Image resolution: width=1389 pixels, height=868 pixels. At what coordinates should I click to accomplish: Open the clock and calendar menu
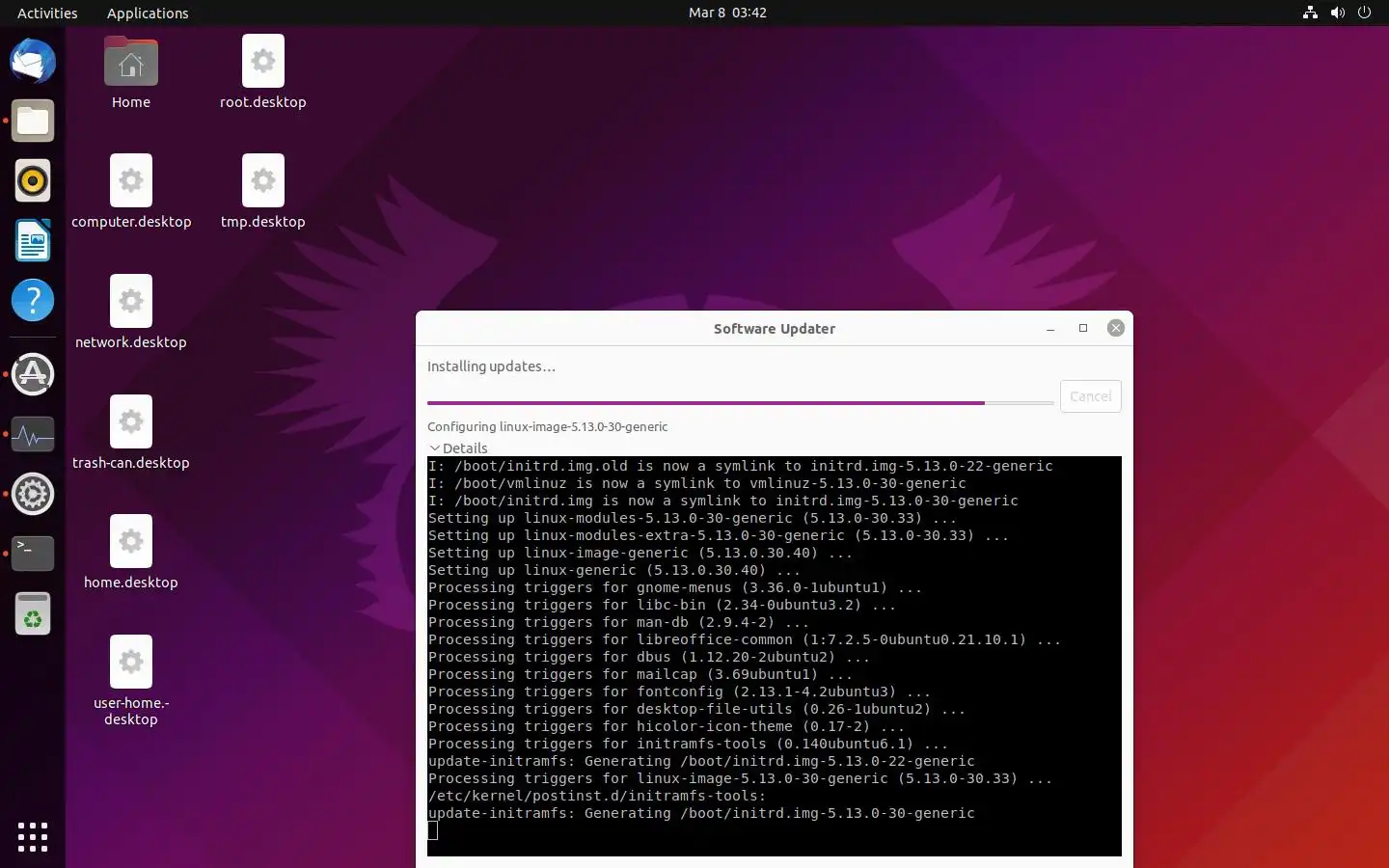[727, 13]
